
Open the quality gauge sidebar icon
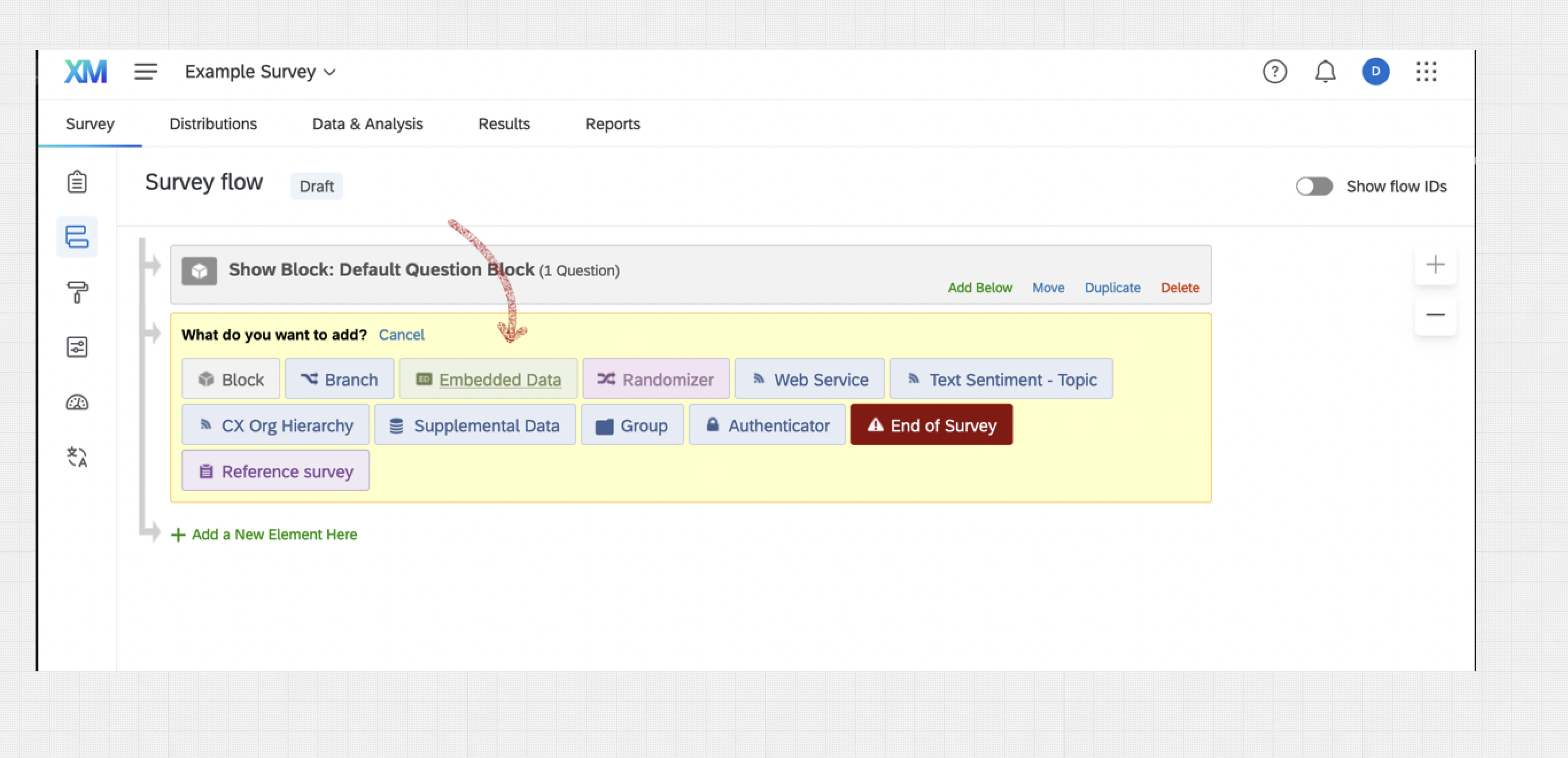coord(77,403)
